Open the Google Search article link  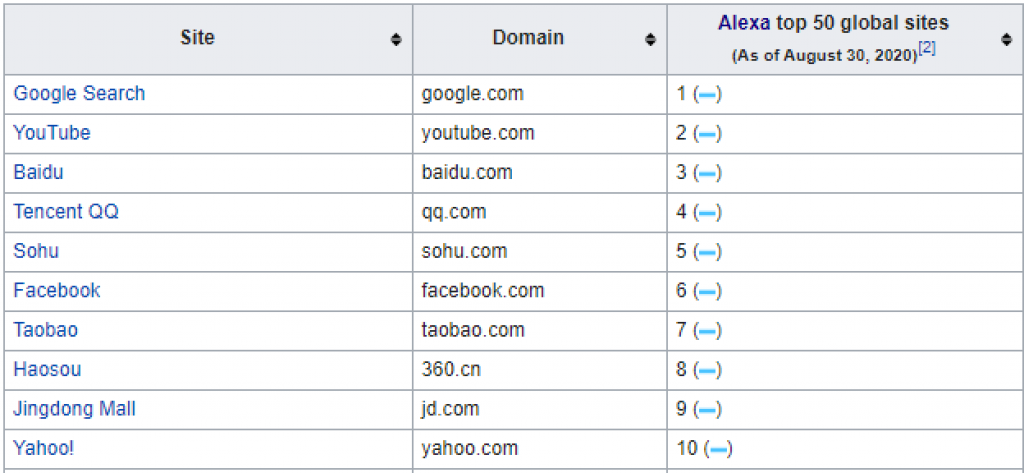point(79,94)
